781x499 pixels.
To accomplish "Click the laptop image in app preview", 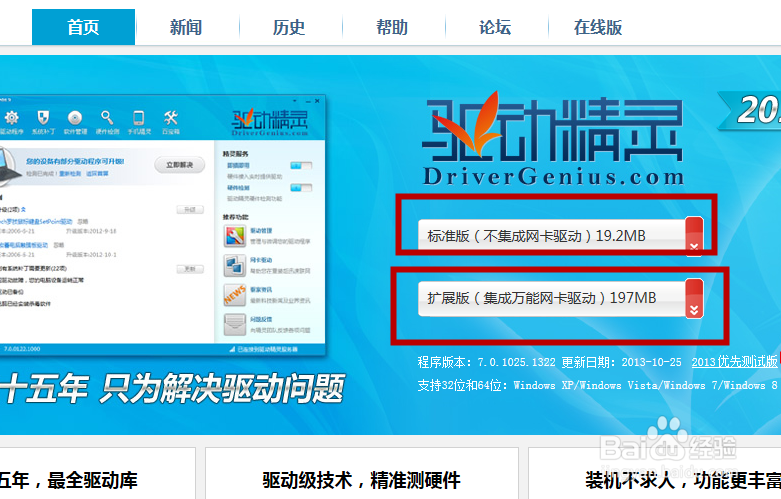I will coord(10,163).
